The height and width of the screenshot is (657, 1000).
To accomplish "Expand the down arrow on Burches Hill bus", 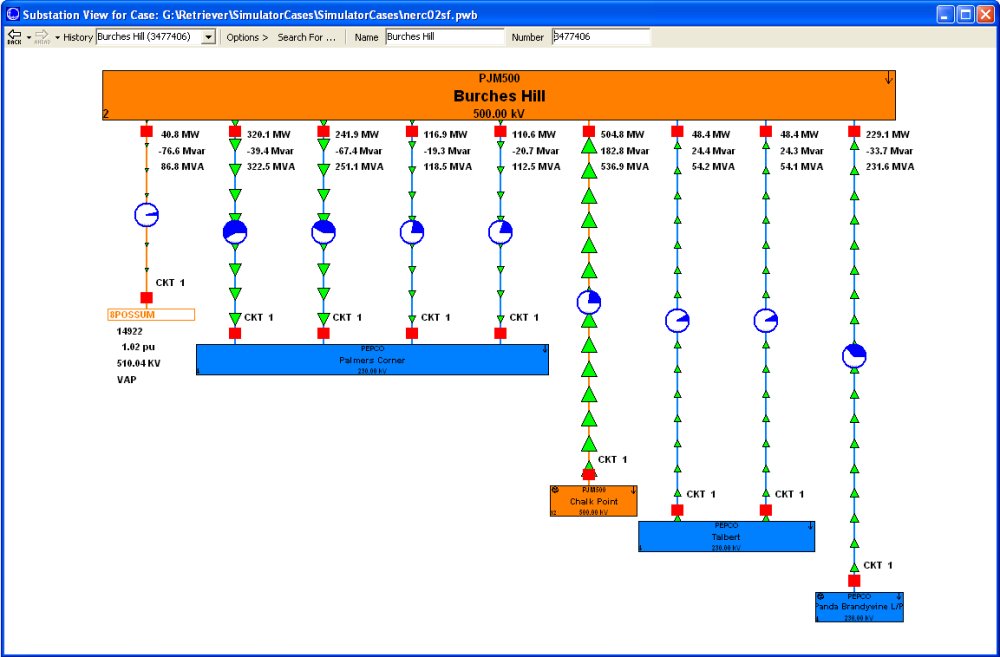I will tap(888, 78).
